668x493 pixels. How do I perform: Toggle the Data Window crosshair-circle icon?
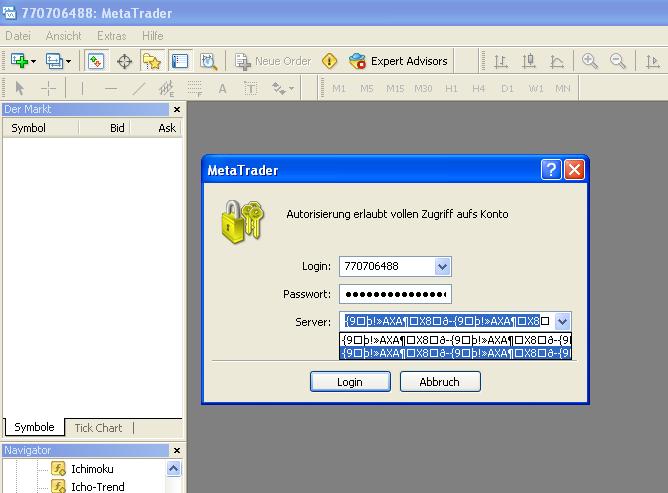pyautogui.click(x=124, y=61)
